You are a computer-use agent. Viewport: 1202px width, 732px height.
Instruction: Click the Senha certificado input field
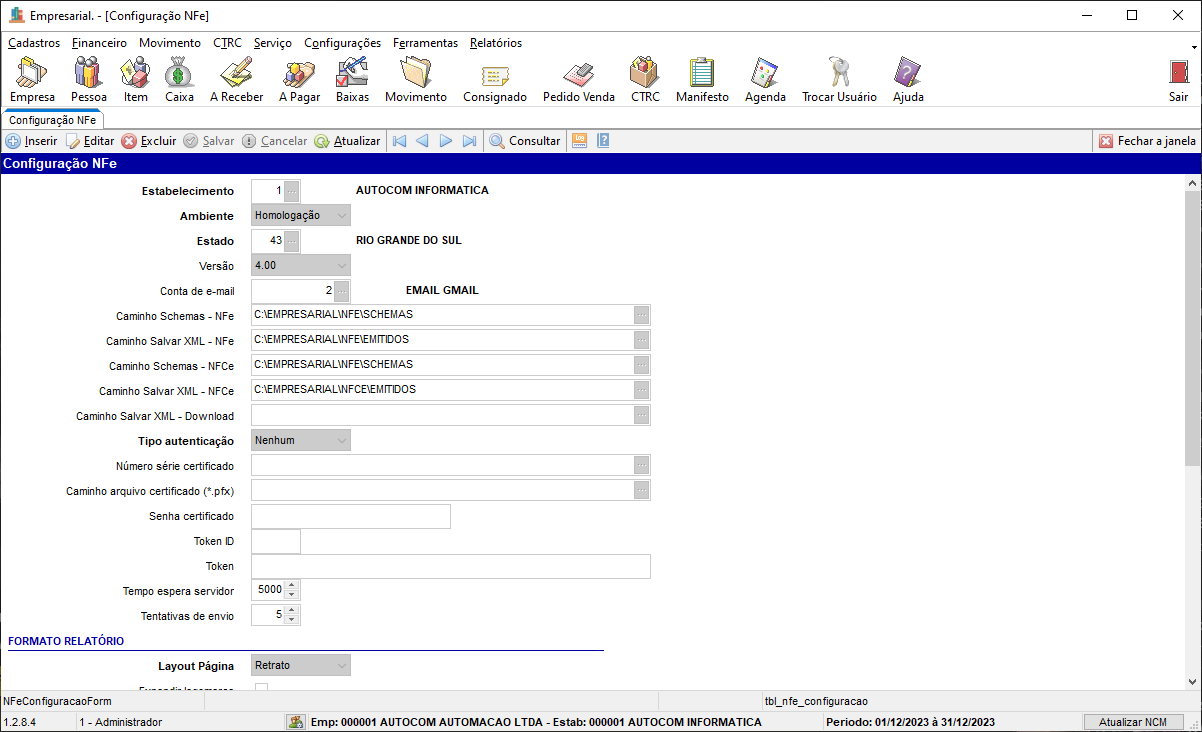[x=350, y=516]
